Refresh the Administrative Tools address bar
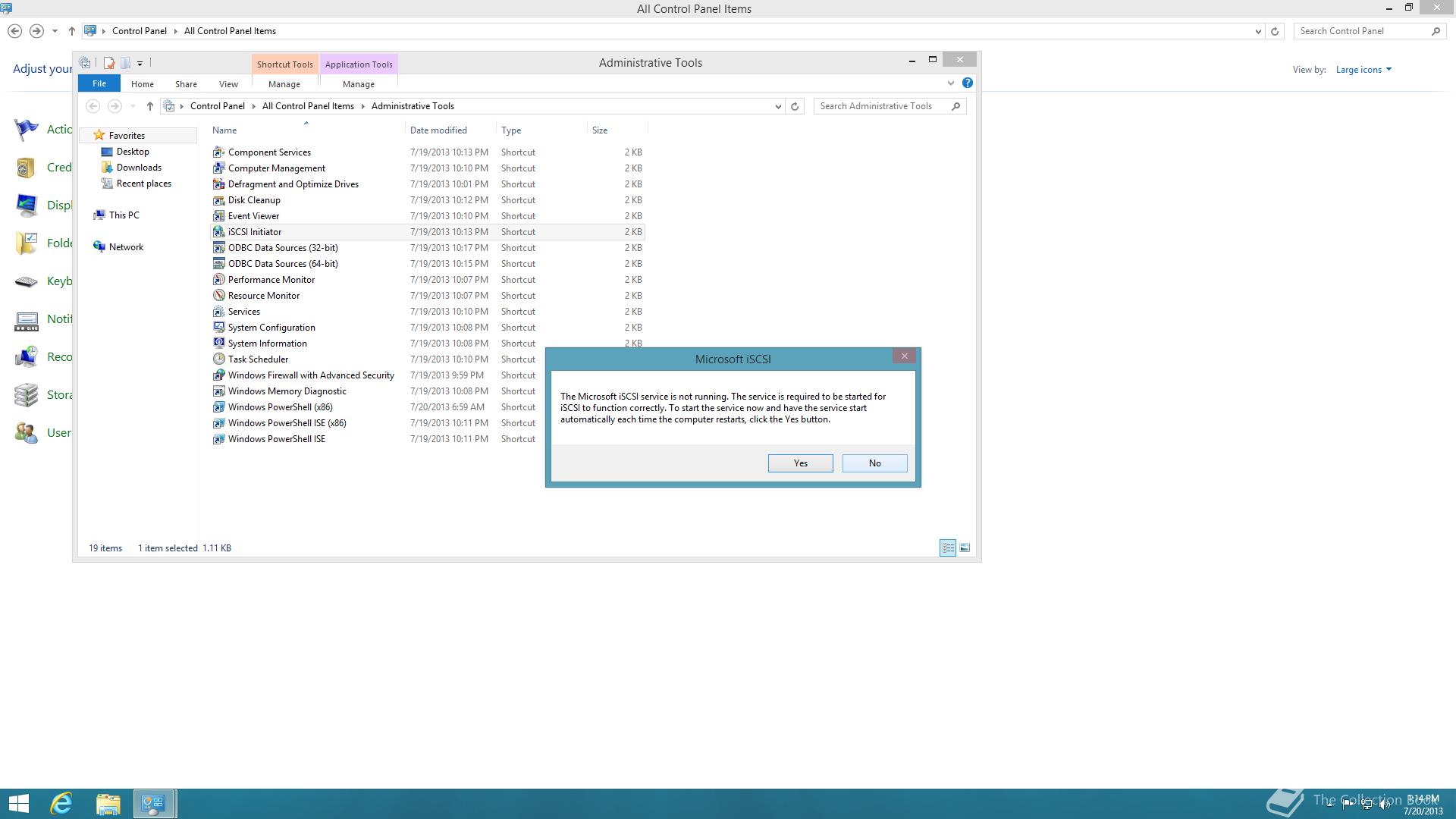This screenshot has height=819, width=1456. [795, 106]
